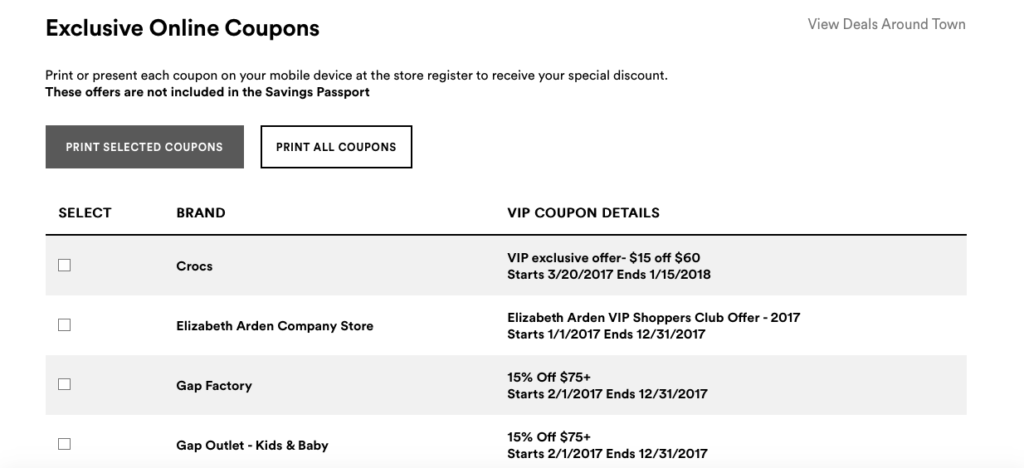1024x468 pixels.
Task: Tick the Crocs coupon checkbox
Action: pyautogui.click(x=64, y=265)
